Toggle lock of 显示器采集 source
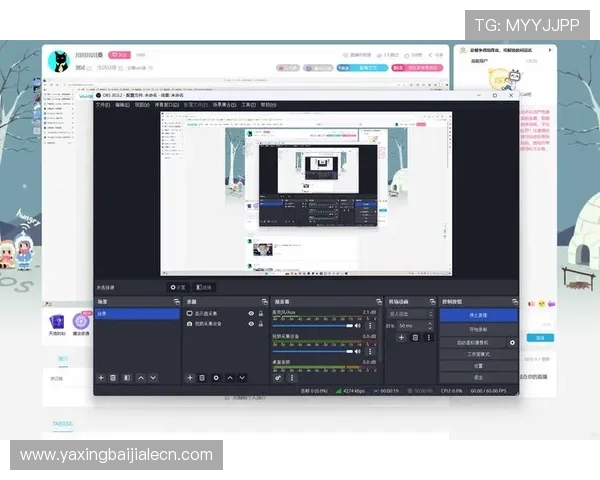 pyautogui.click(x=261, y=313)
